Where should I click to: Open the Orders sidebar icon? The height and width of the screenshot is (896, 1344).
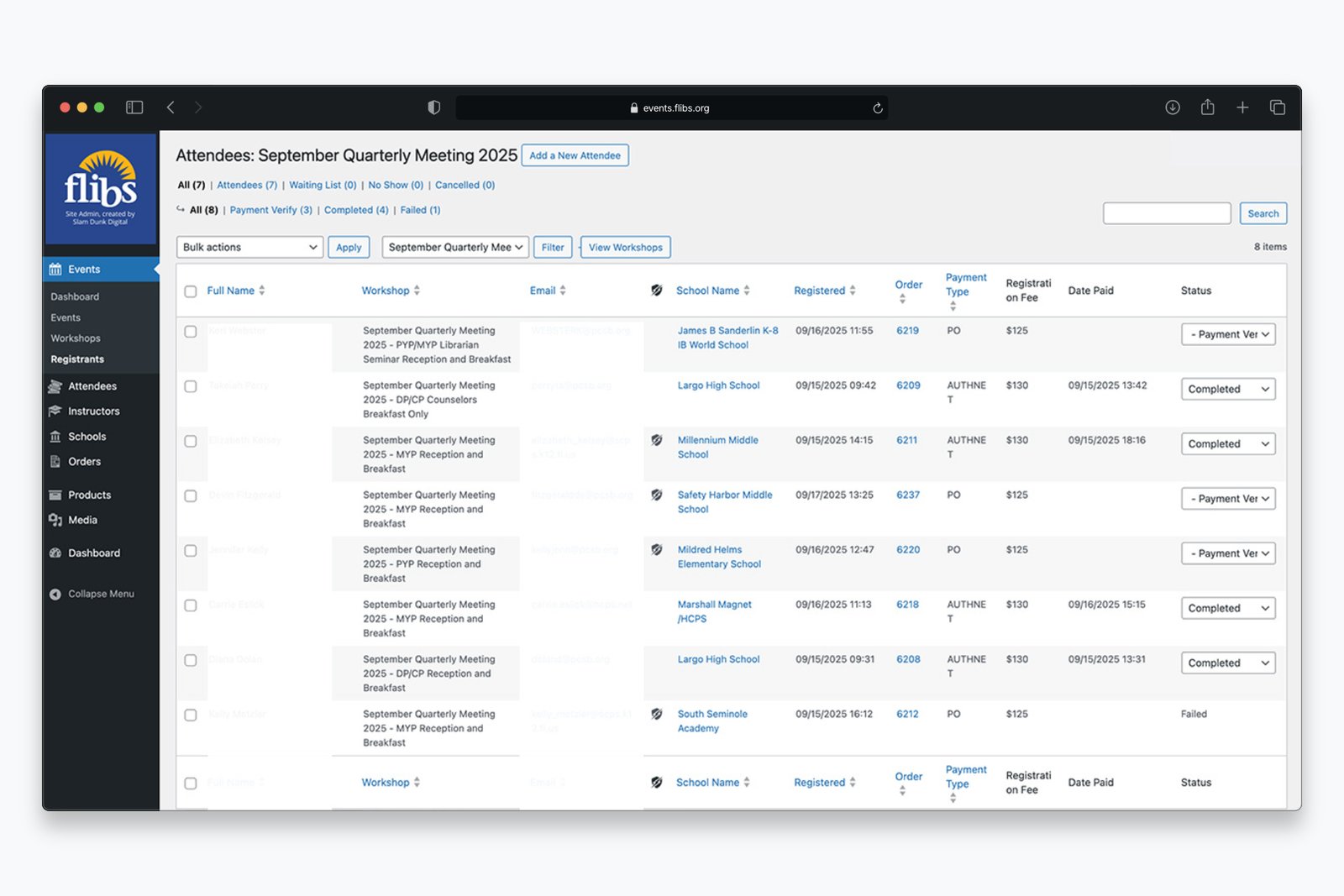click(x=55, y=462)
